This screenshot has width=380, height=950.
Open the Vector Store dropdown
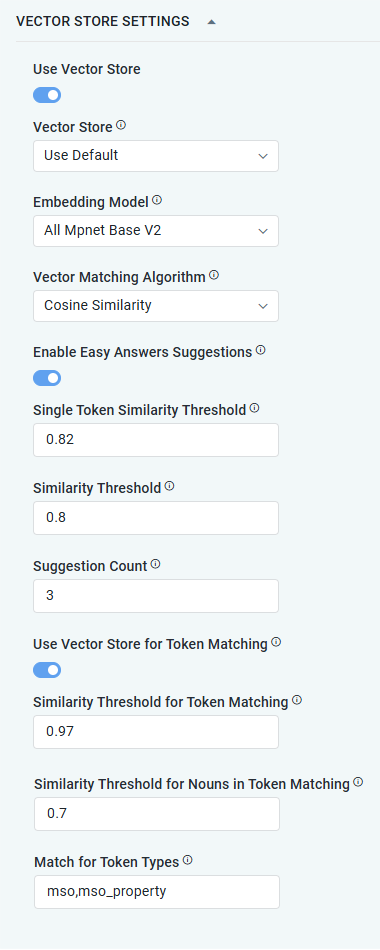click(156, 156)
